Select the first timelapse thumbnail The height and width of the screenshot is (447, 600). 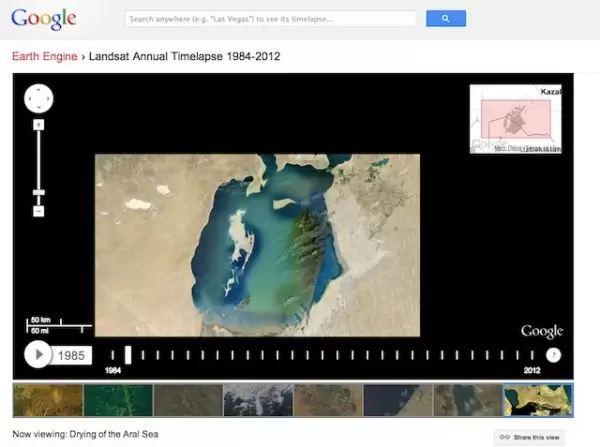click(47, 400)
